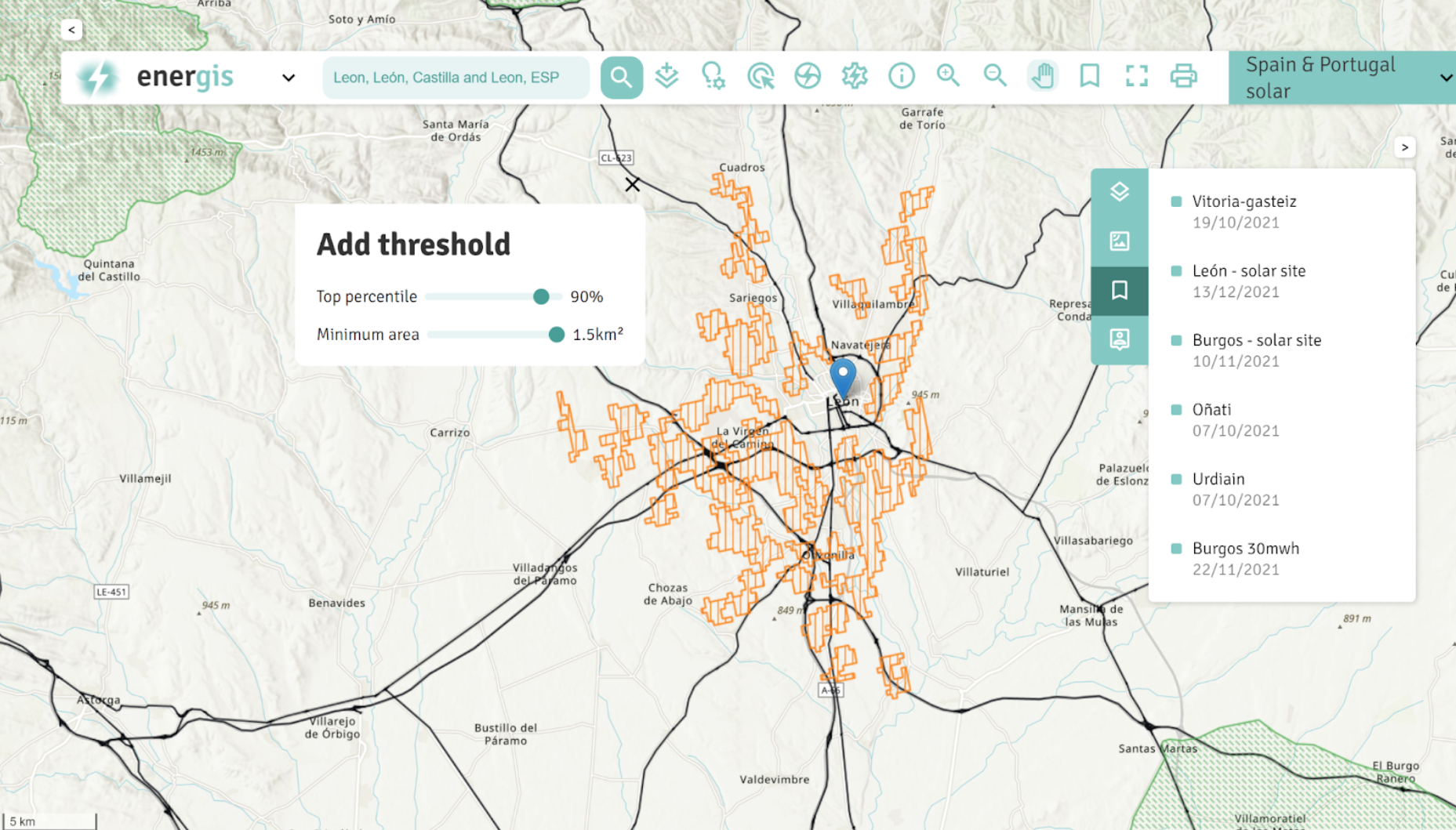Viewport: 1456px width, 830px height.
Task: Open the solar settings gear icon
Action: click(855, 77)
